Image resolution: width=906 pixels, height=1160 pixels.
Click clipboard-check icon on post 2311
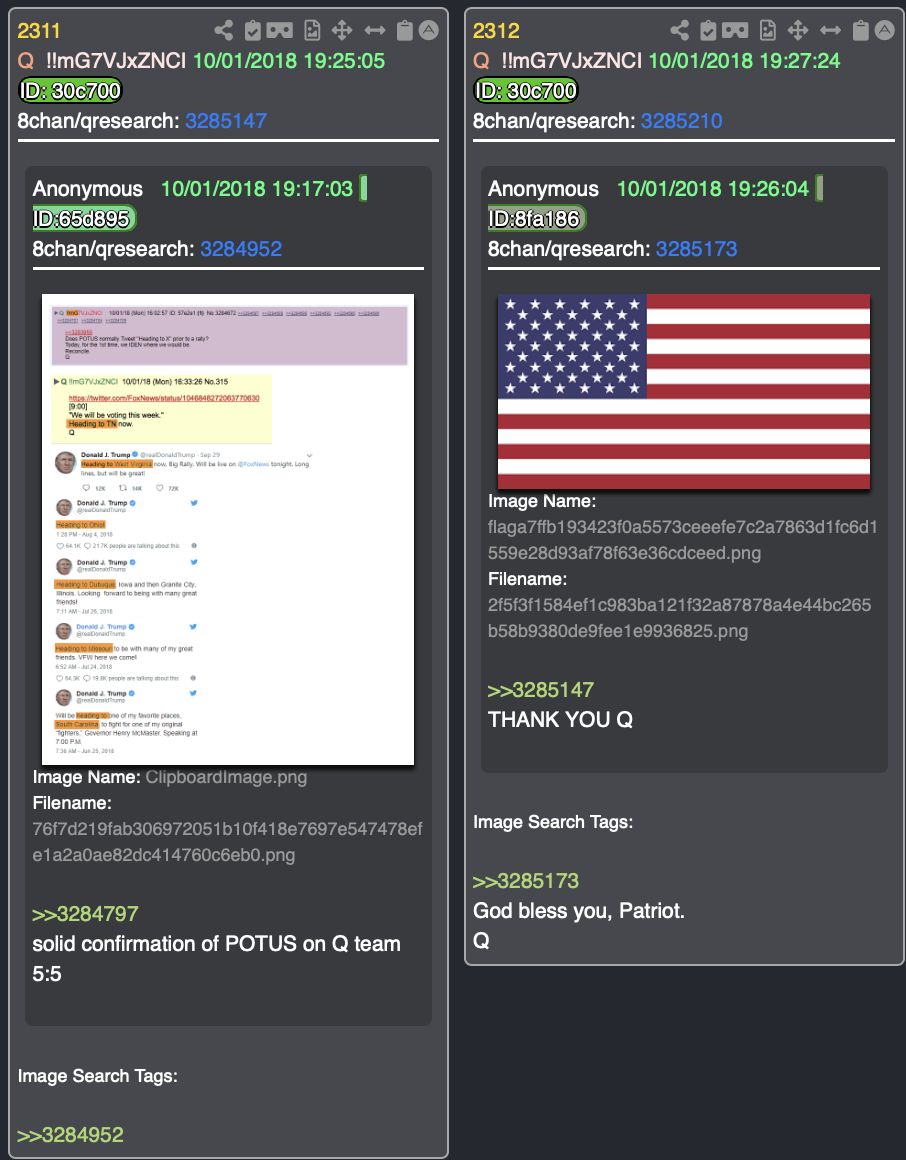point(252,30)
